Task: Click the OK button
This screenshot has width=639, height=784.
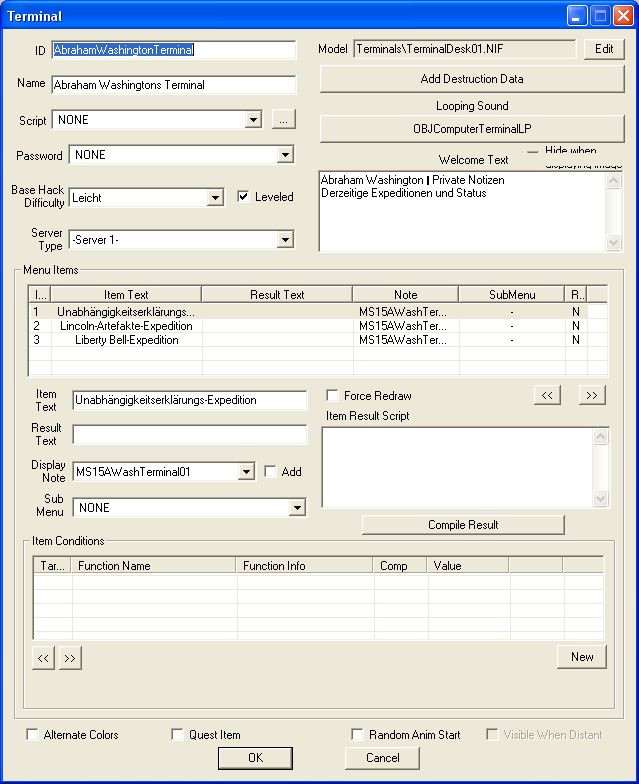Action: [x=256, y=758]
